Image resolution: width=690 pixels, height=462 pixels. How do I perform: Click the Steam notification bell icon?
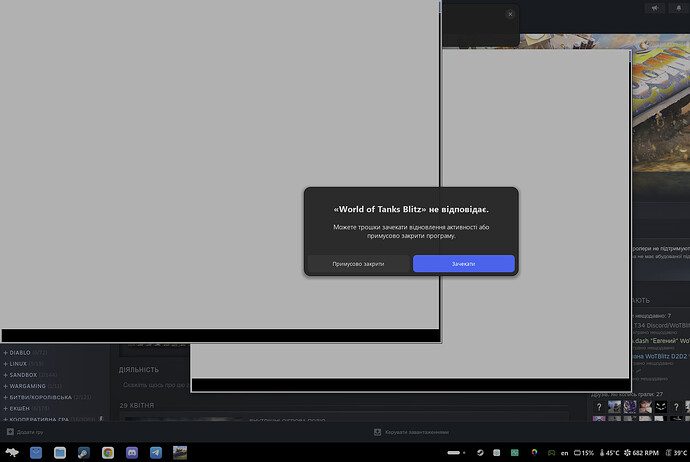pos(679,8)
